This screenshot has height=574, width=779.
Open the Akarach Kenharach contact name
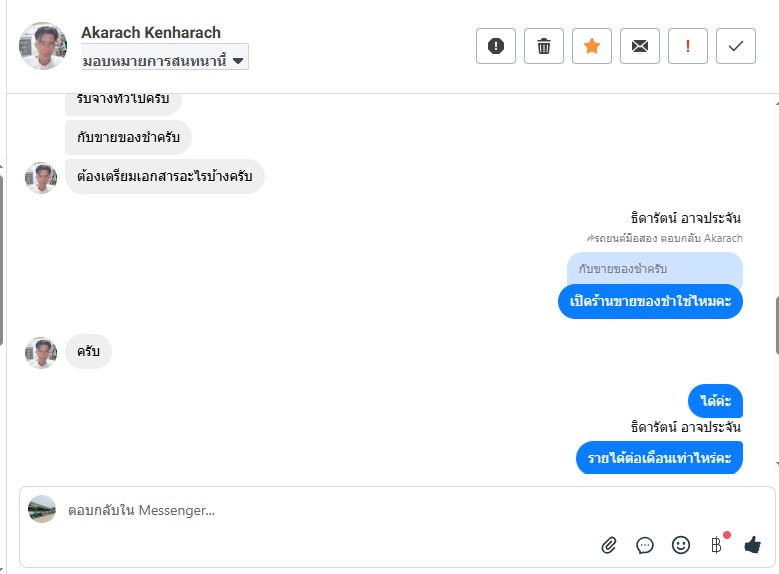click(x=151, y=32)
